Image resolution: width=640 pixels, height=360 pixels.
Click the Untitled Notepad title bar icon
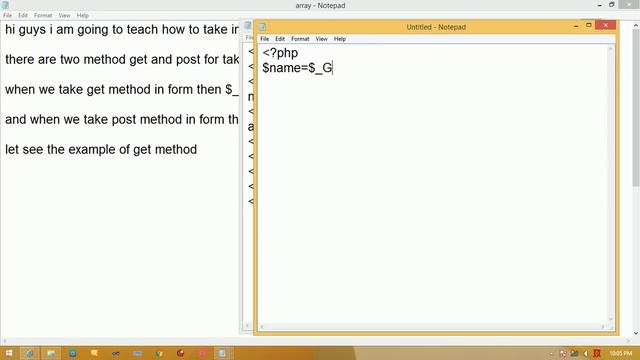262,27
